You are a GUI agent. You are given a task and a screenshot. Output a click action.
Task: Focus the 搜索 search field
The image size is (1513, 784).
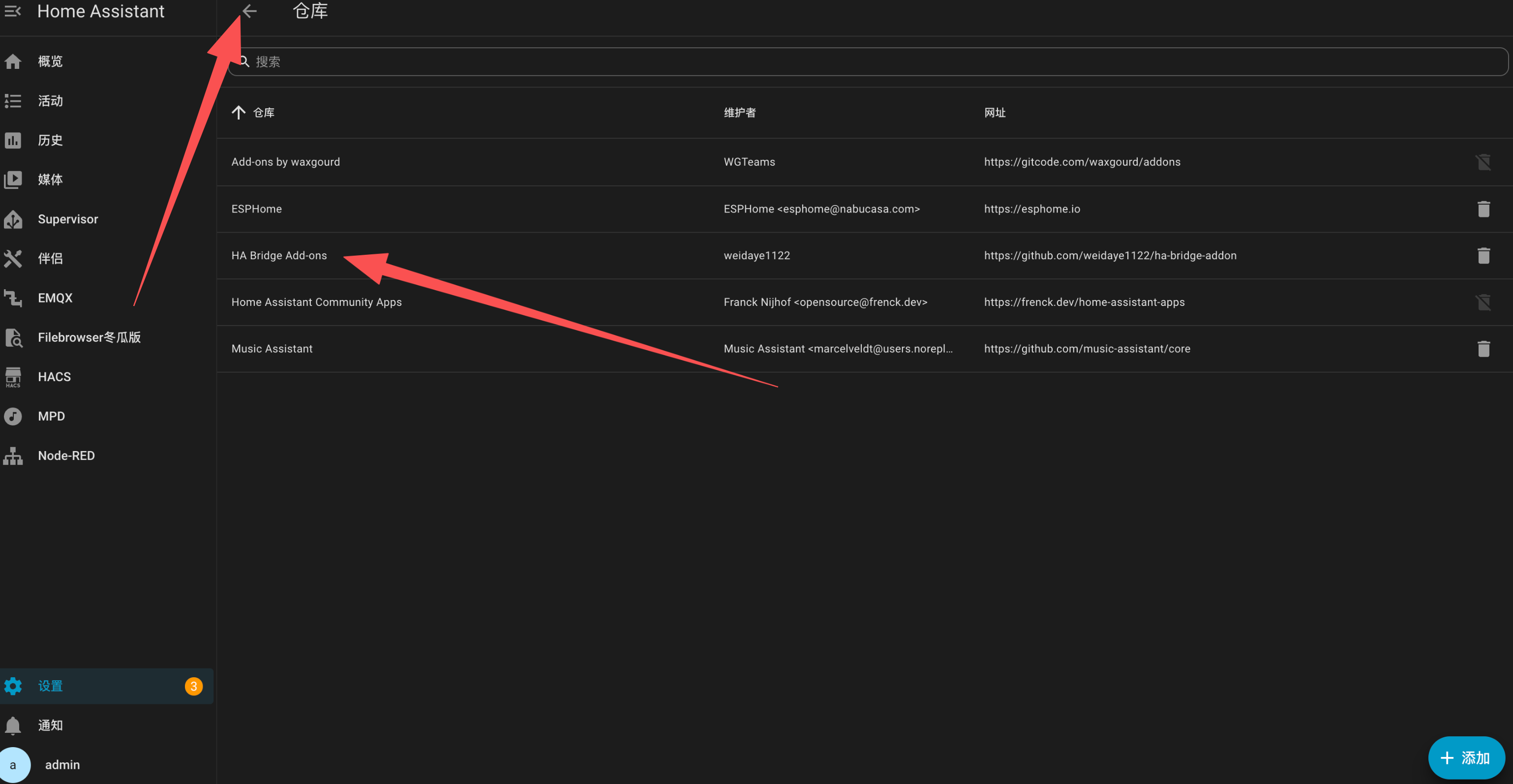(868, 61)
